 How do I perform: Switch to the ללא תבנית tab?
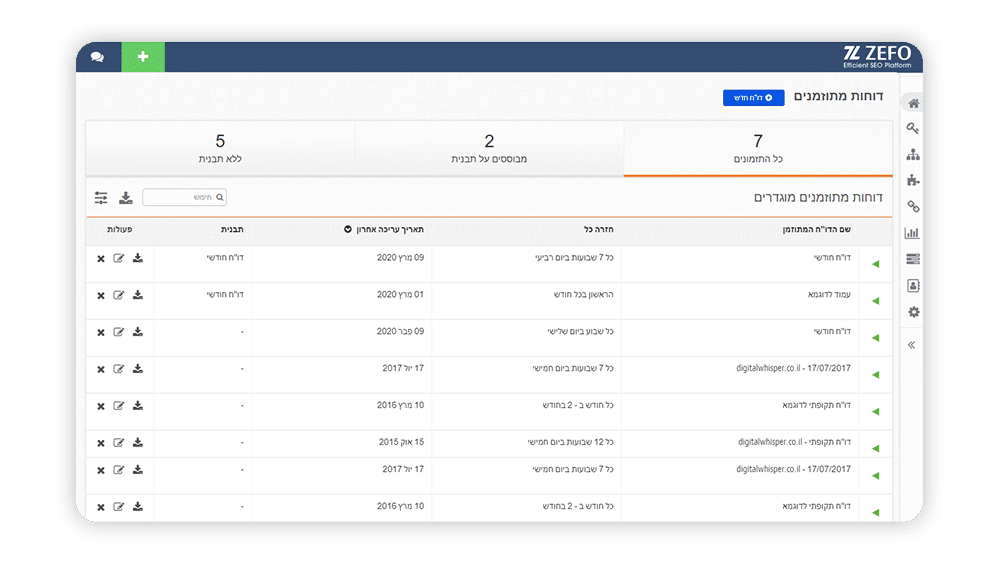pos(220,148)
